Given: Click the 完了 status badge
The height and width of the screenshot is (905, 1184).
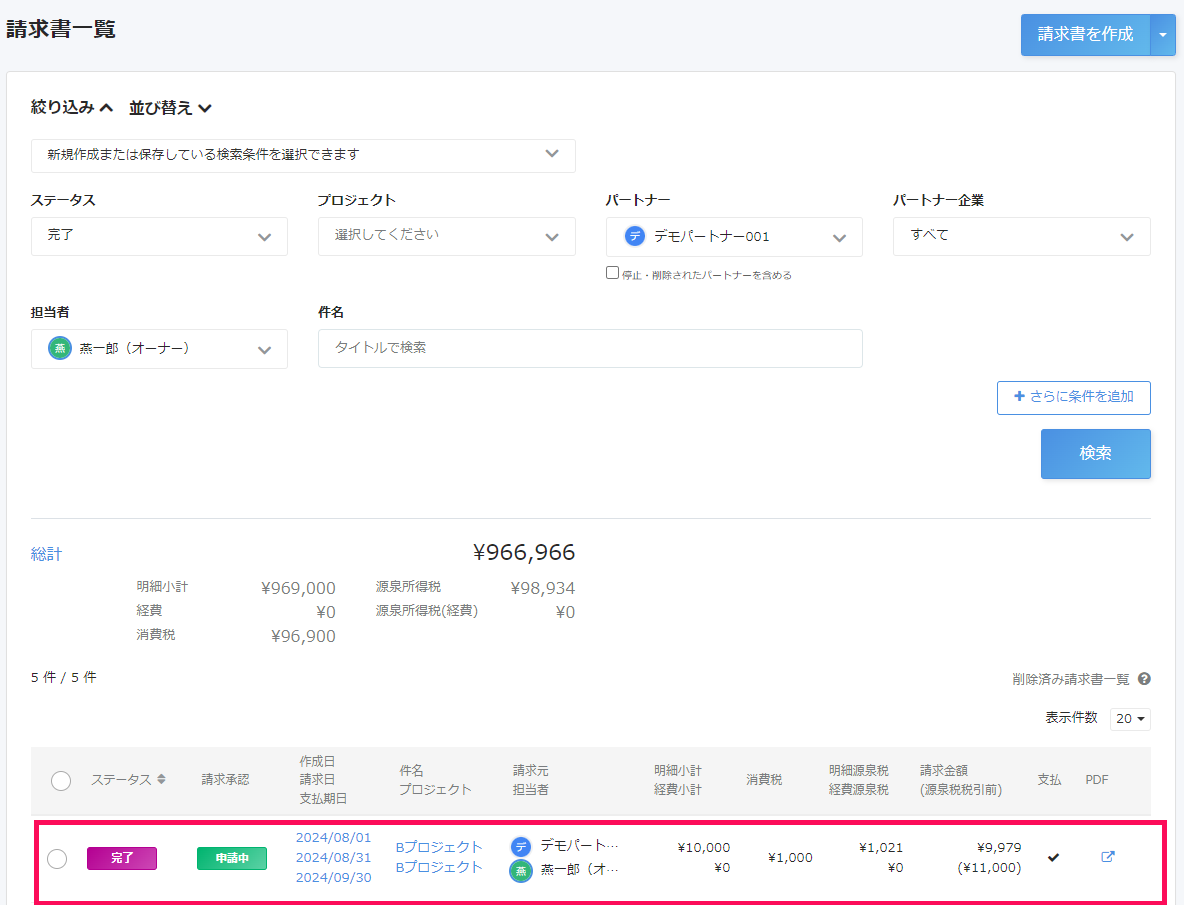Looking at the screenshot, I should coord(122,858).
